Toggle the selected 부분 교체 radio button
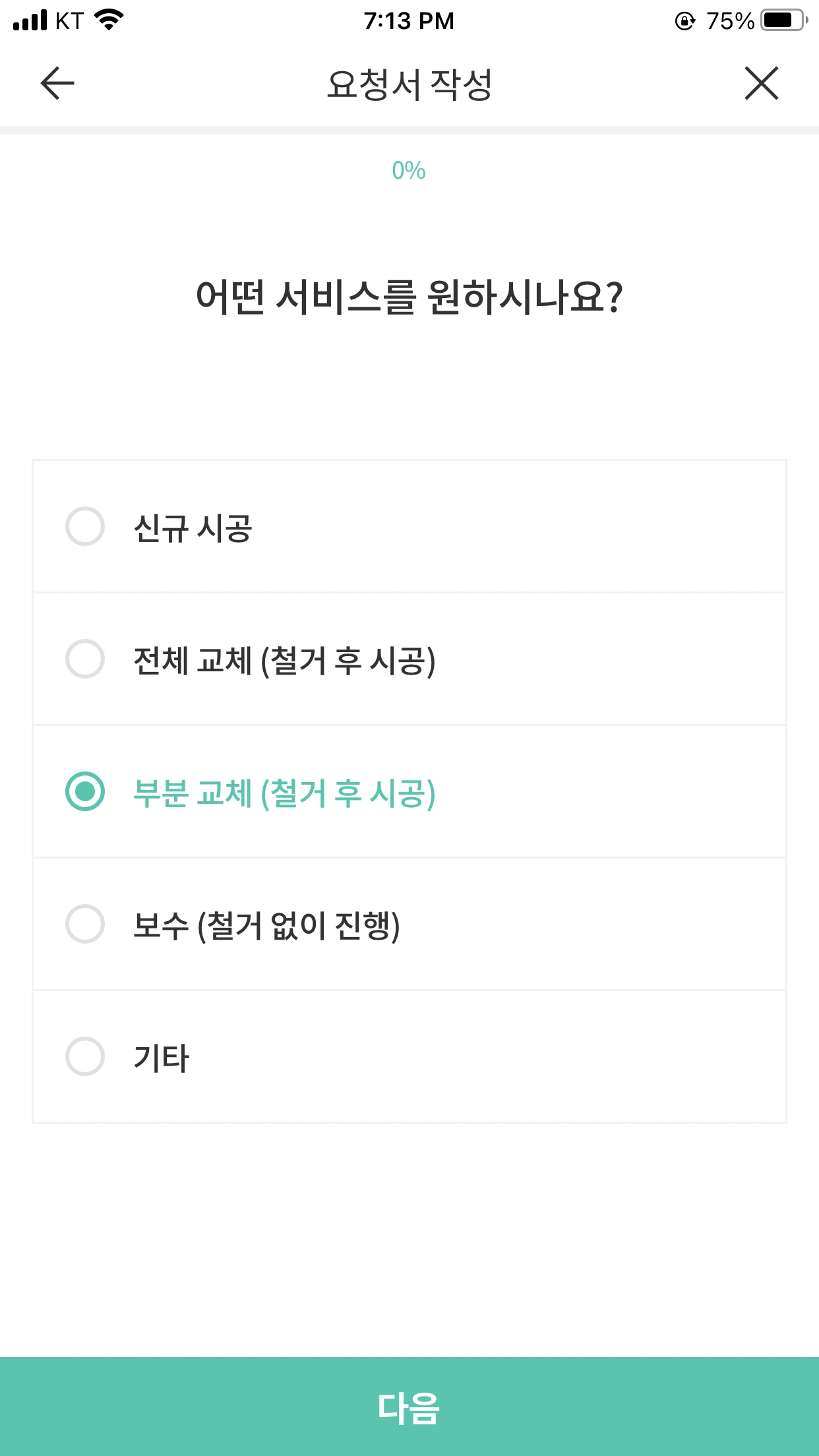Image resolution: width=819 pixels, height=1456 pixels. click(x=85, y=791)
